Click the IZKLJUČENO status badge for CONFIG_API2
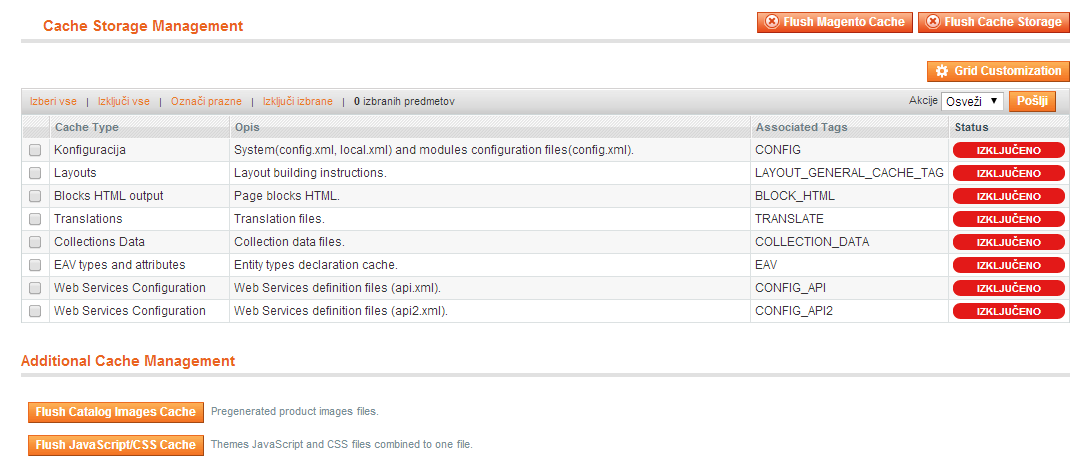This screenshot has width=1085, height=462. [x=1008, y=311]
